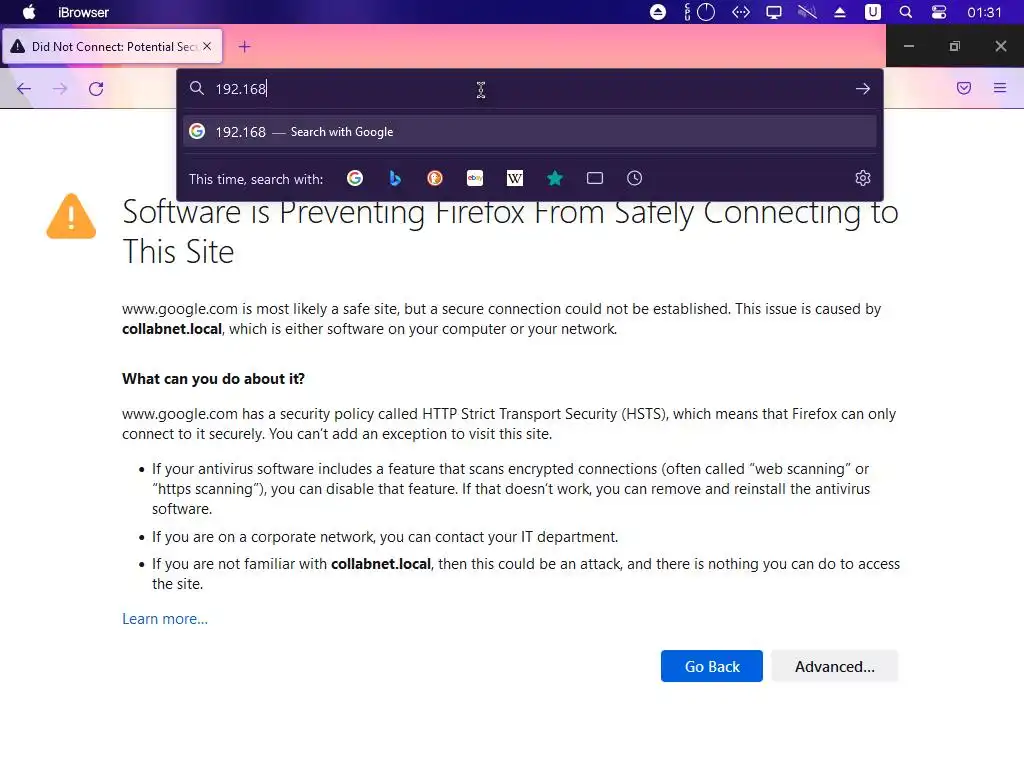Open the hamburger application menu

click(x=1000, y=88)
